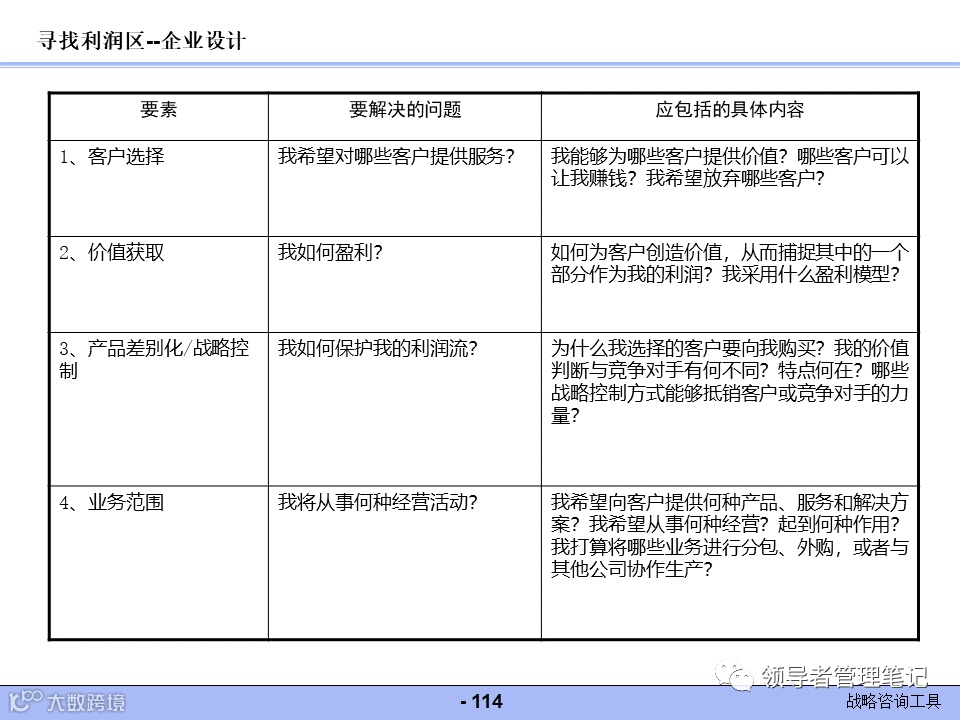The image size is (960, 720).
Task: Click the cell starting 我希望向客户提供何种产品
Action: (729, 563)
